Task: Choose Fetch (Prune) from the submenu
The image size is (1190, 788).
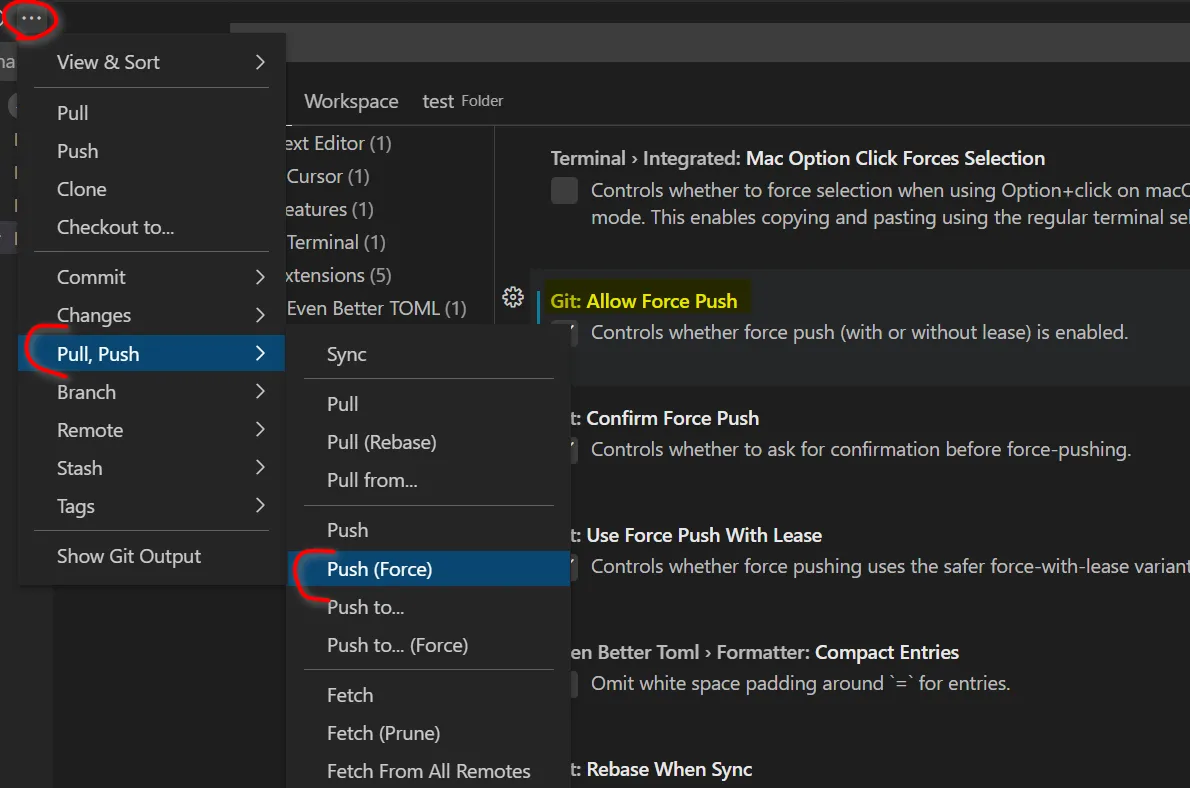Action: pos(381,733)
